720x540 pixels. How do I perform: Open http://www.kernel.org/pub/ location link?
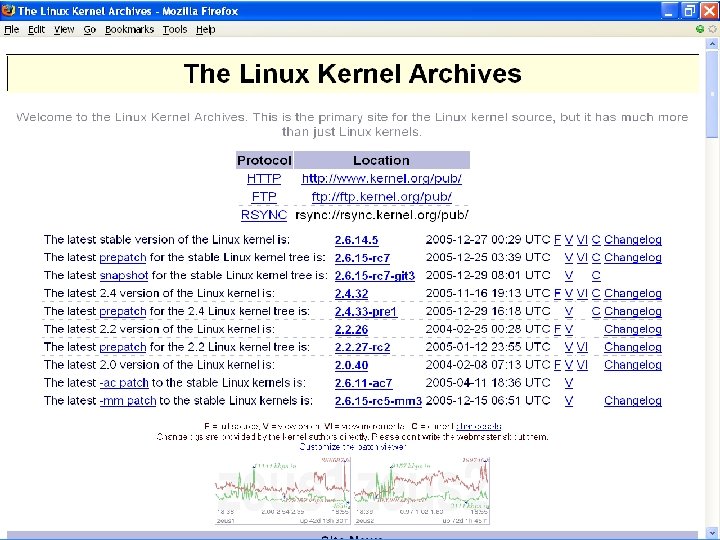(x=382, y=179)
